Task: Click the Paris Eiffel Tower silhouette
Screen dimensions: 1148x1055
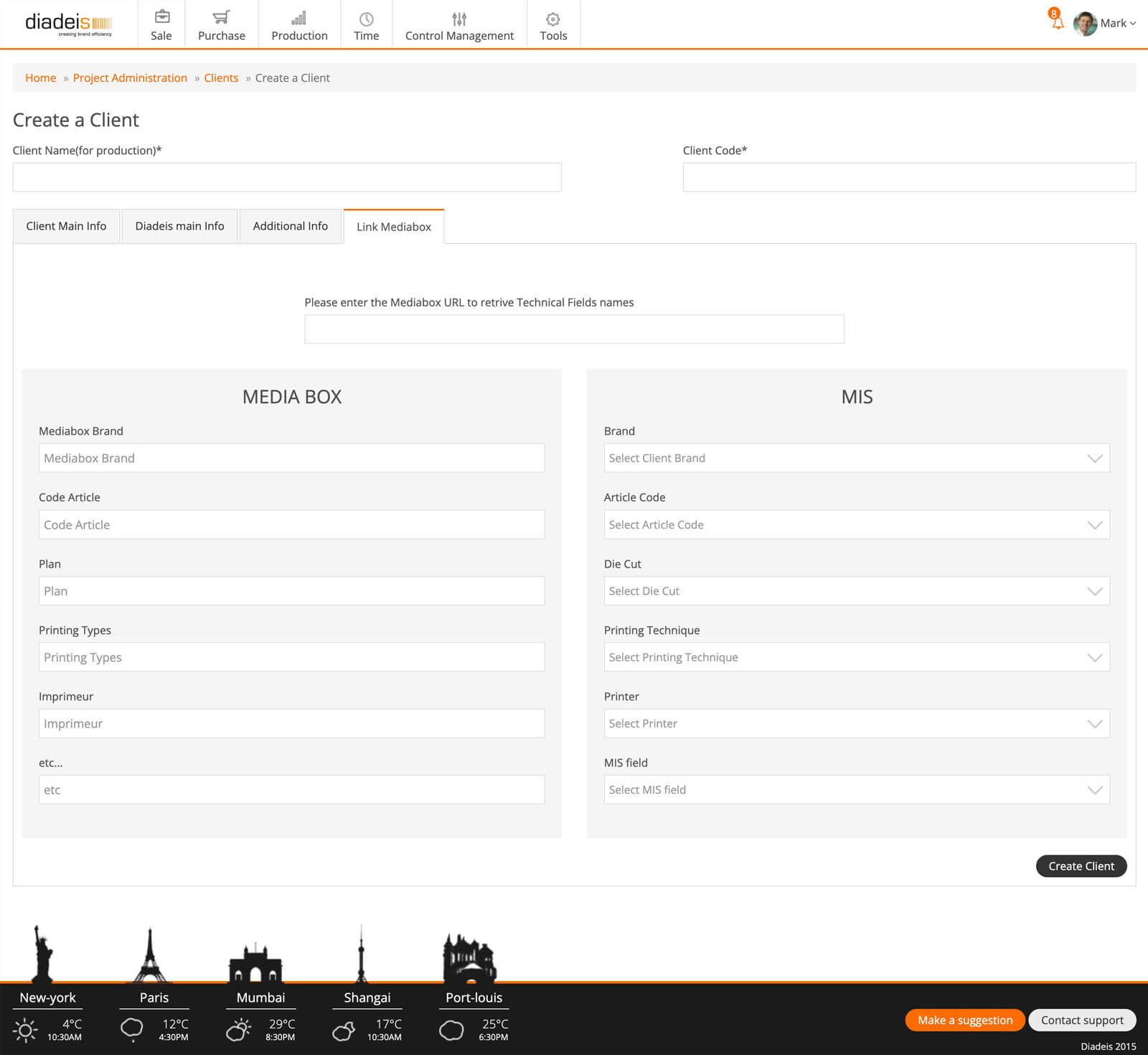Action: tap(150, 955)
